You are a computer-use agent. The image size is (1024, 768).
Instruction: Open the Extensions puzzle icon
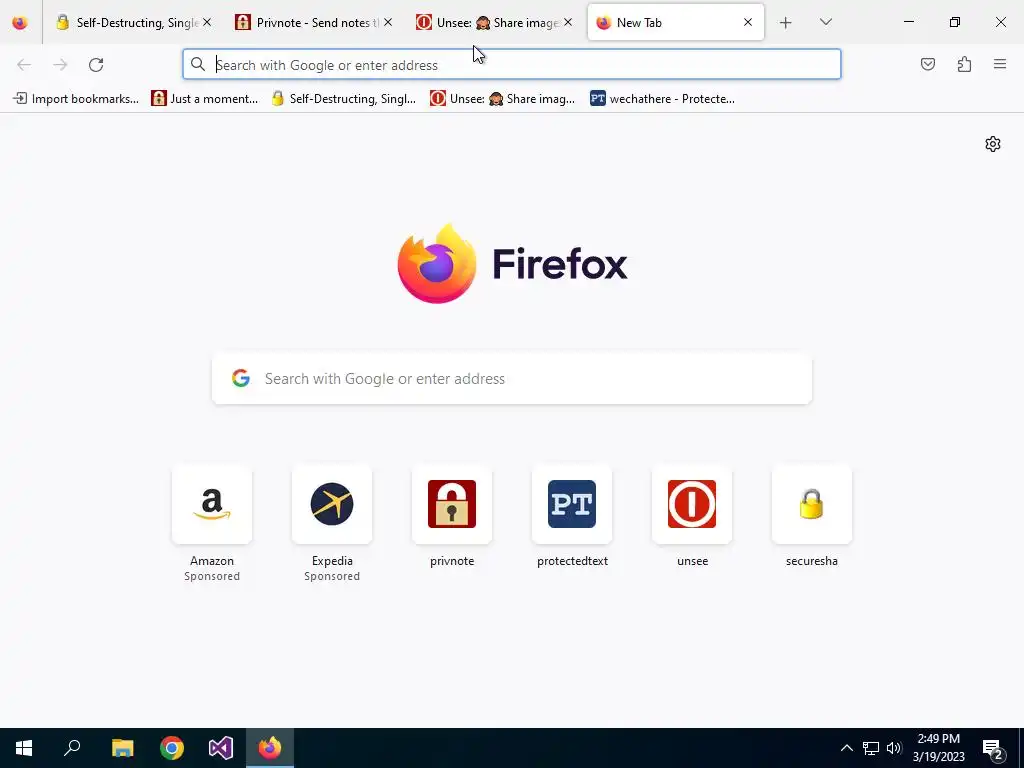click(x=964, y=64)
